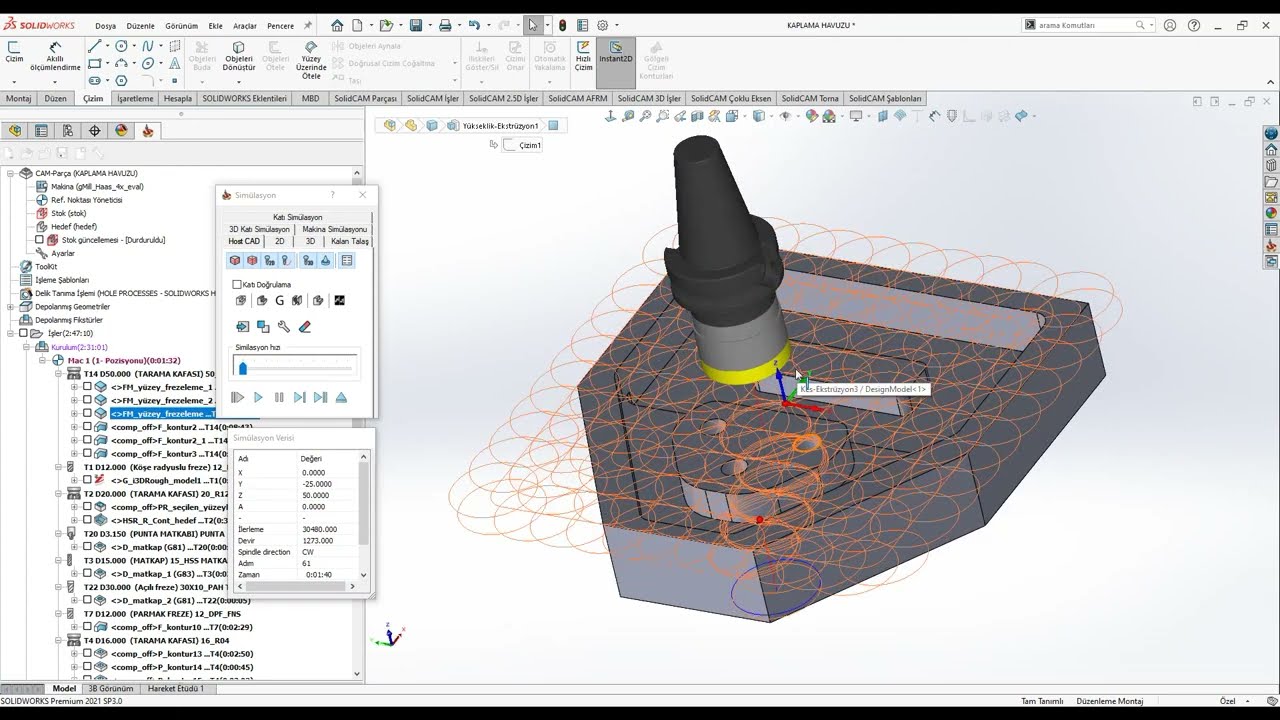Check the G_i3DRough_model1 operation checkbox

click(x=87, y=480)
